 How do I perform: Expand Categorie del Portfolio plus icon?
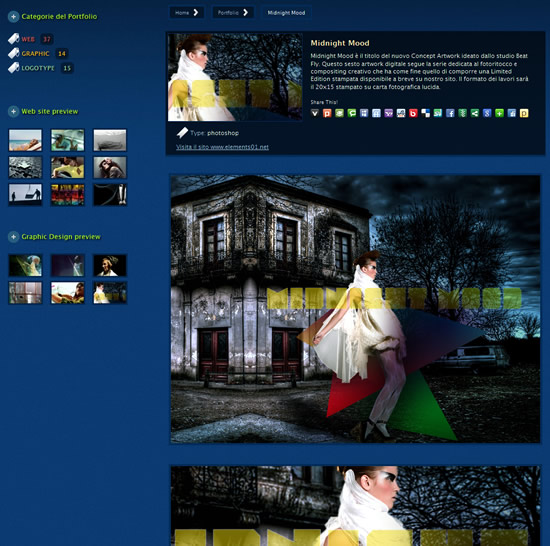pyautogui.click(x=13, y=16)
